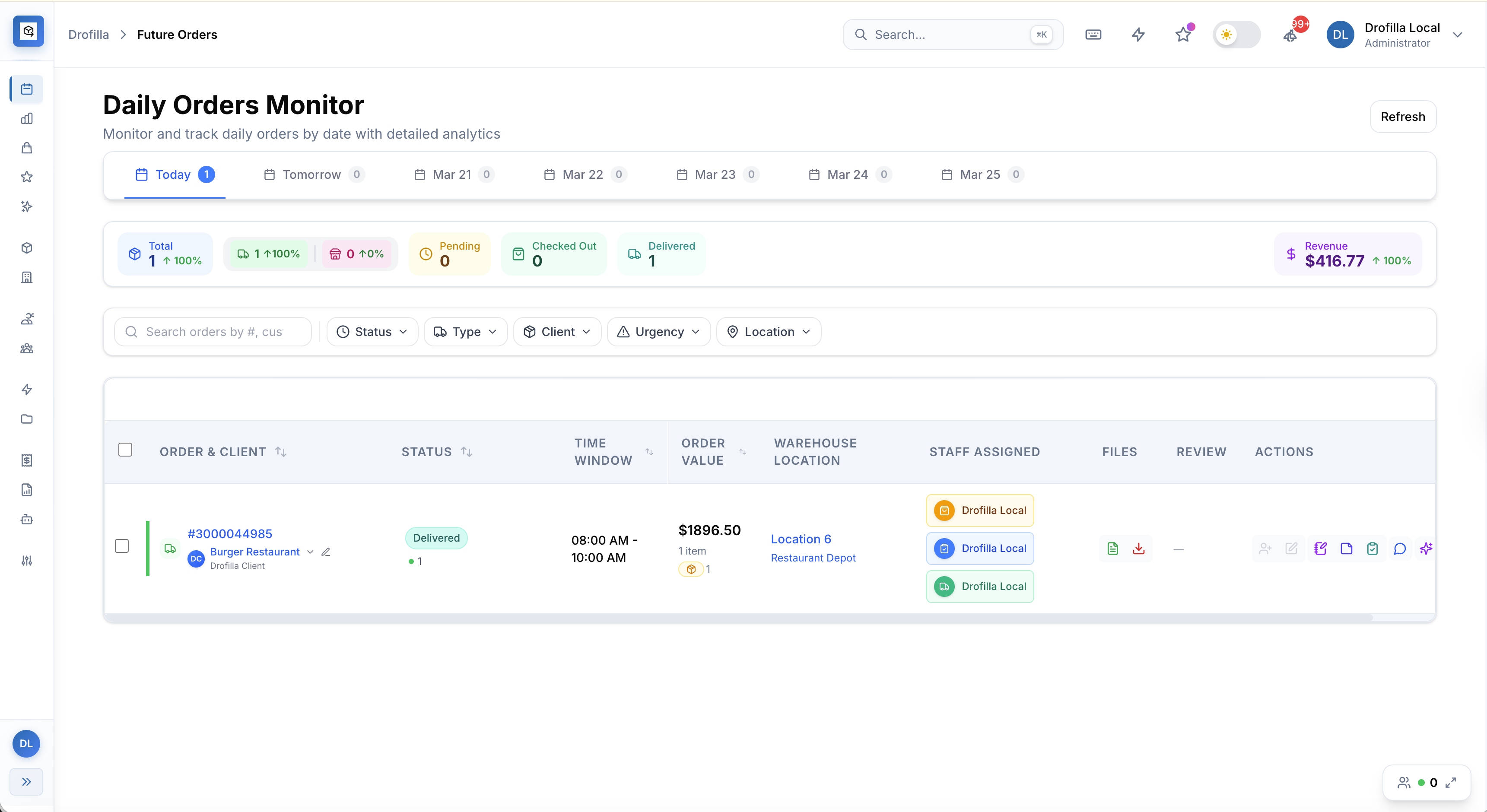1487x812 pixels.
Task: Open the analytics sidebar icon
Action: point(26,119)
